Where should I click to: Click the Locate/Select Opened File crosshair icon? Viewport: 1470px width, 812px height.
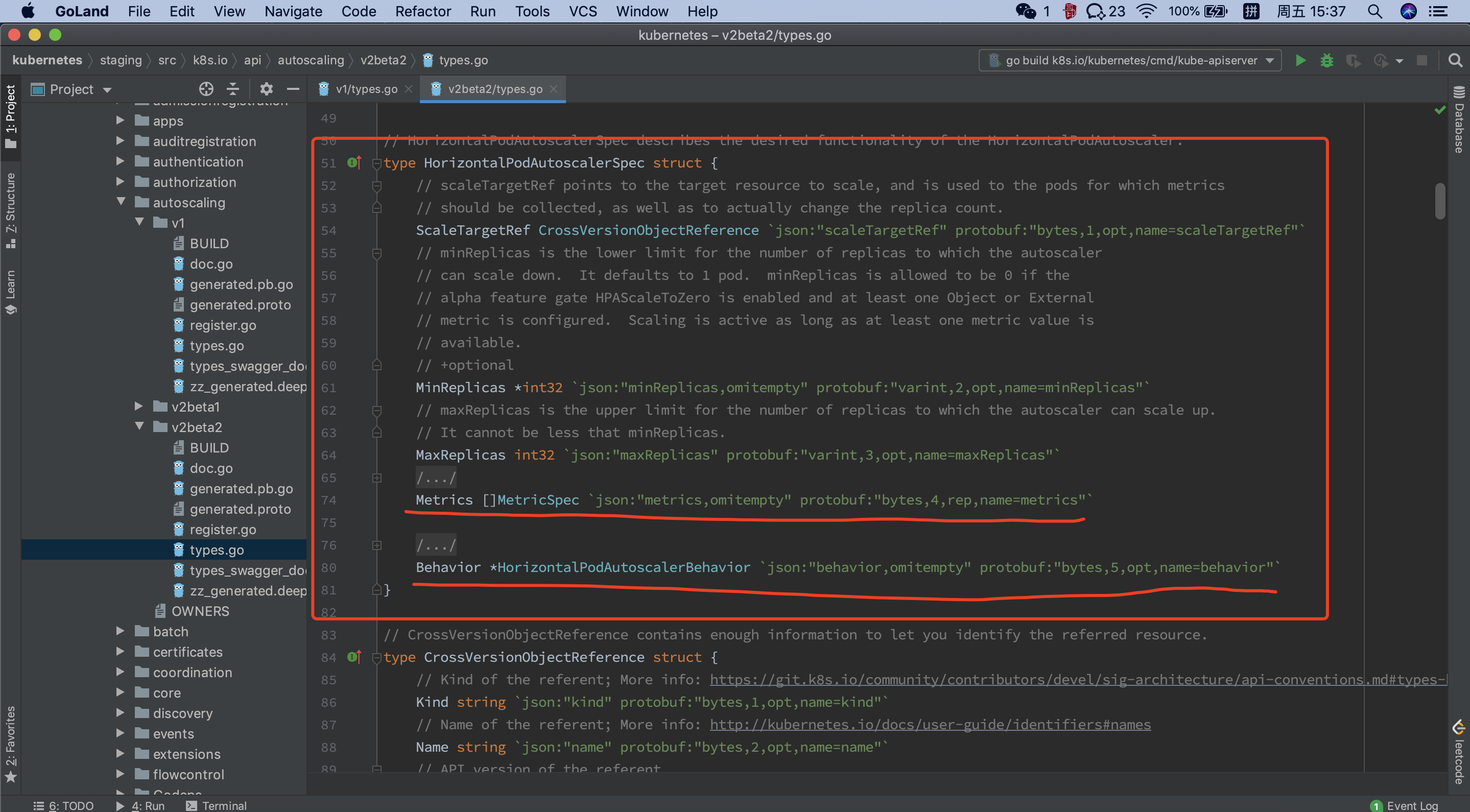point(206,89)
